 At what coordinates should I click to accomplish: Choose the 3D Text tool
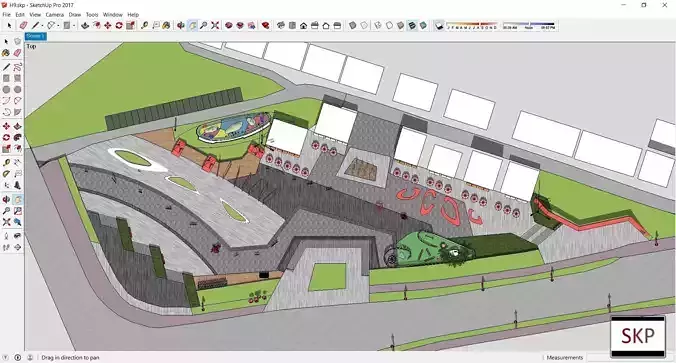click(x=17, y=185)
